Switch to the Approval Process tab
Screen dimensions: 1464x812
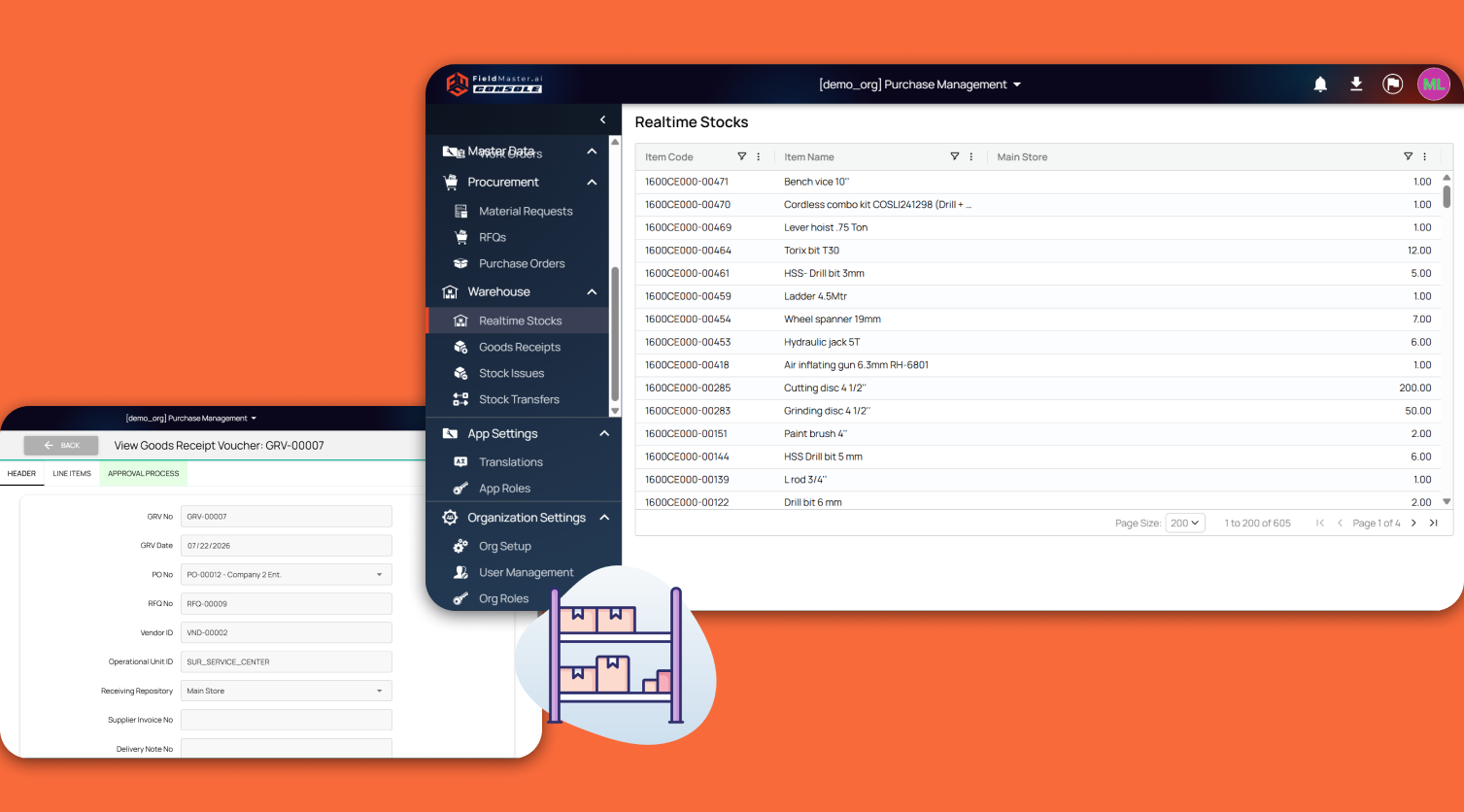[144, 474]
